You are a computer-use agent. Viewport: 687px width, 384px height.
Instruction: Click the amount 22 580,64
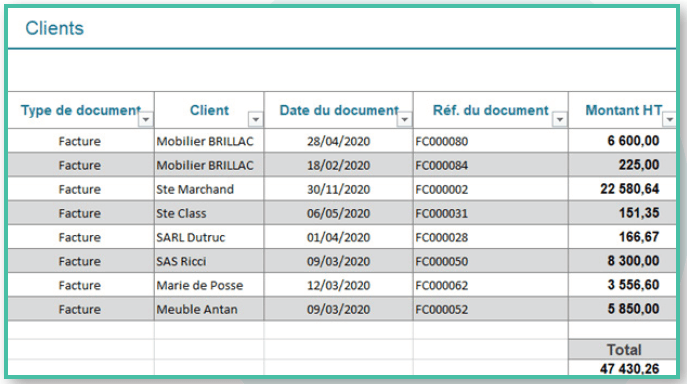(x=630, y=189)
